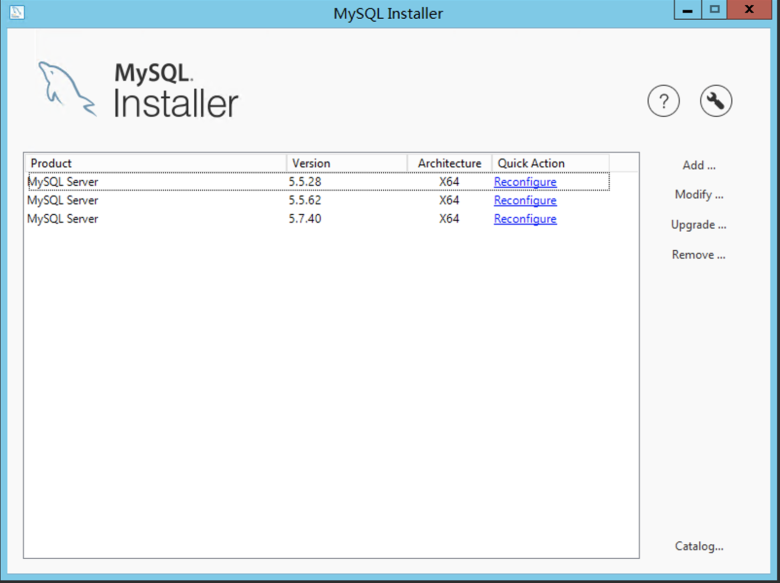Image resolution: width=780 pixels, height=583 pixels.
Task: Choose the Upgrade... option
Action: [698, 225]
